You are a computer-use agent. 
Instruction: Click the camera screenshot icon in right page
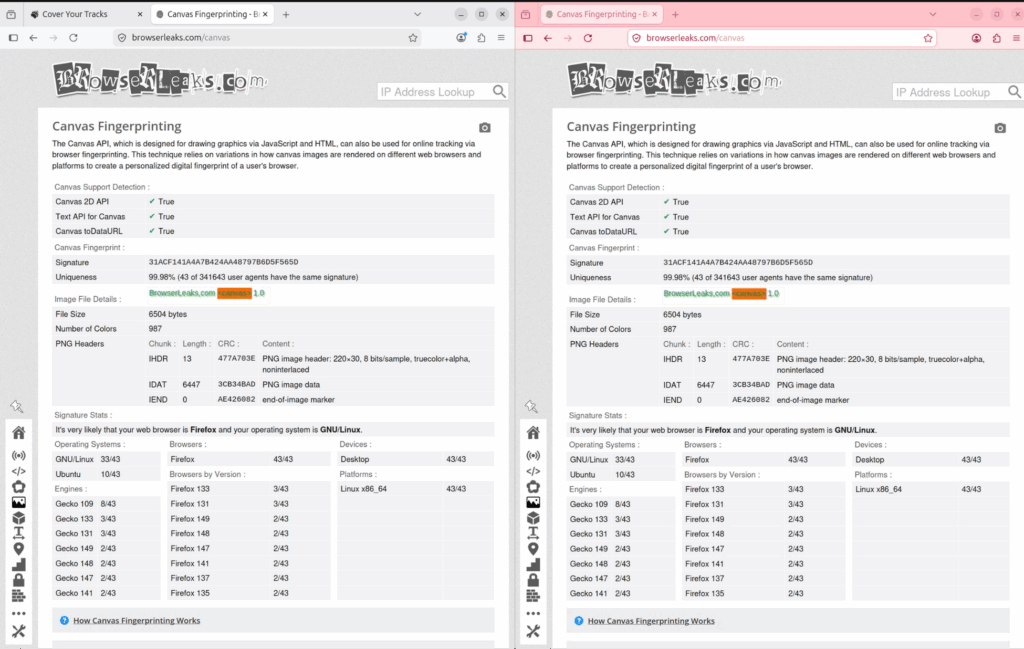(x=1000, y=128)
